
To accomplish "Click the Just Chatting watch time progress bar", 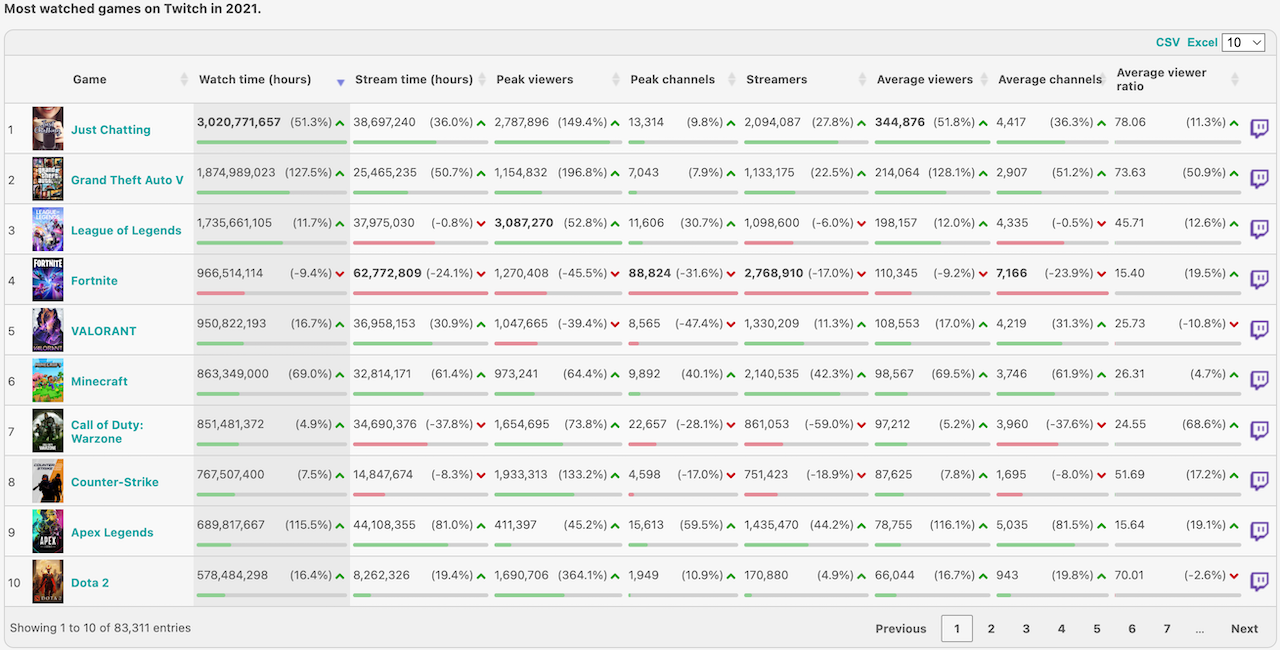I will (271, 142).
